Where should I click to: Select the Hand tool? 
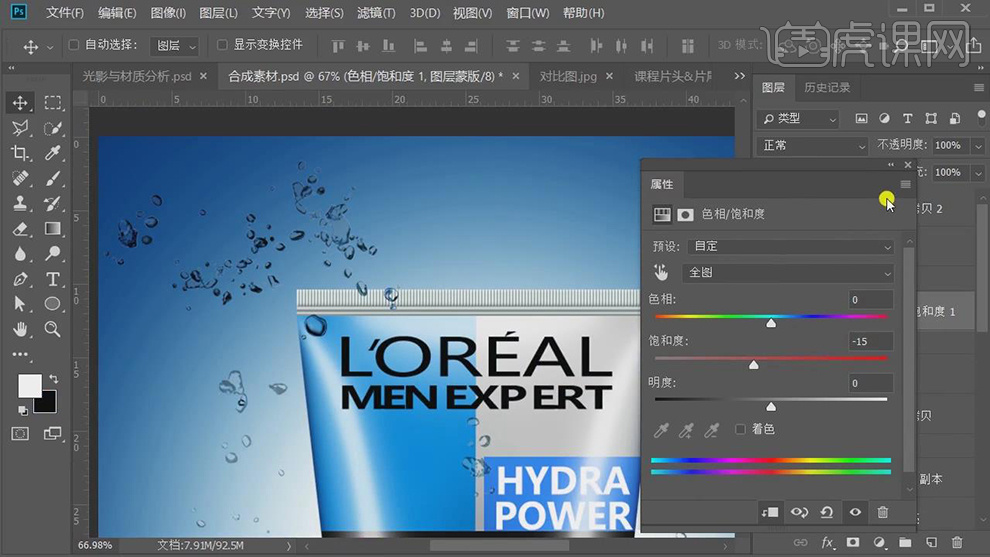coord(20,329)
